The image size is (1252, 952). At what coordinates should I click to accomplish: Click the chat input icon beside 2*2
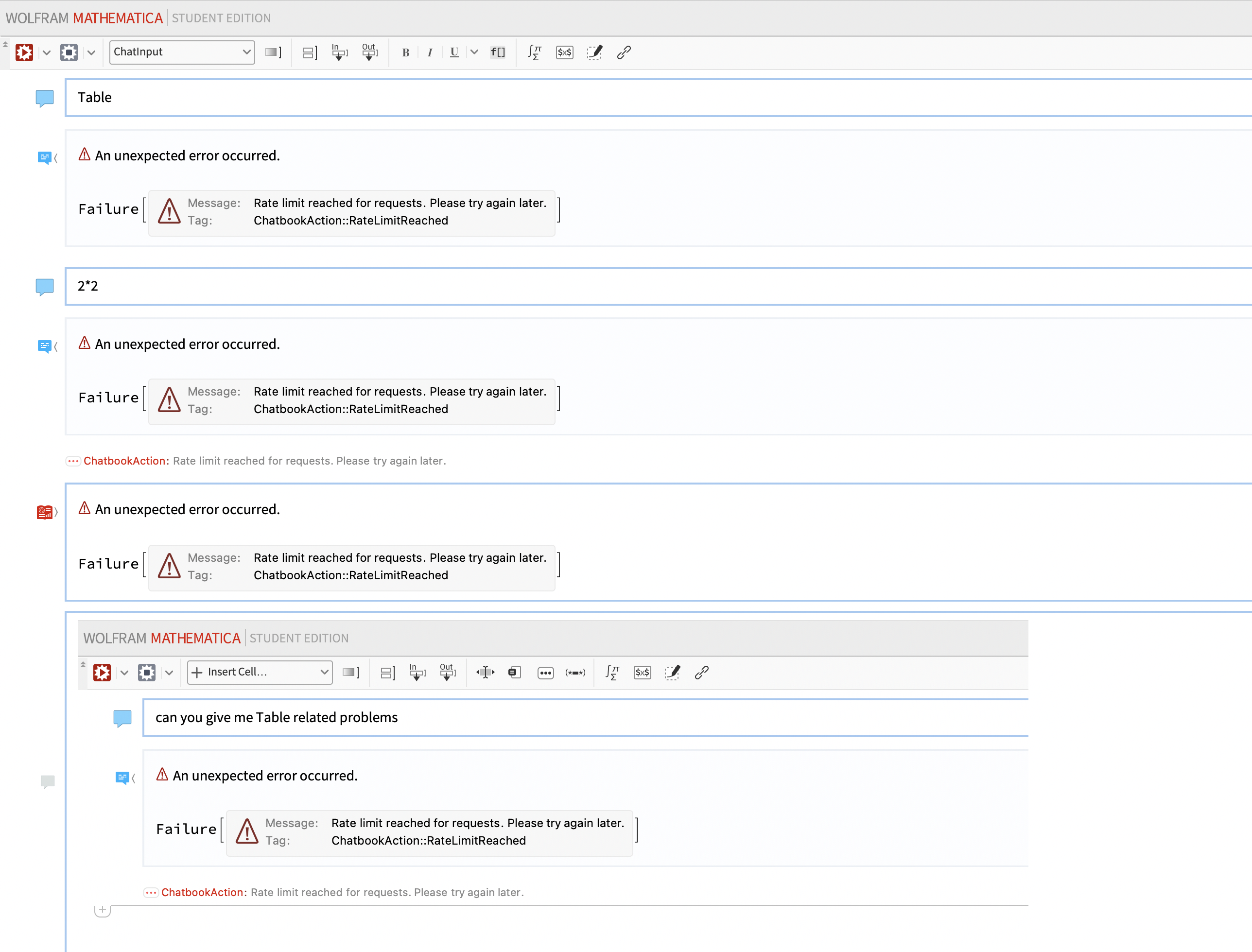(45, 287)
